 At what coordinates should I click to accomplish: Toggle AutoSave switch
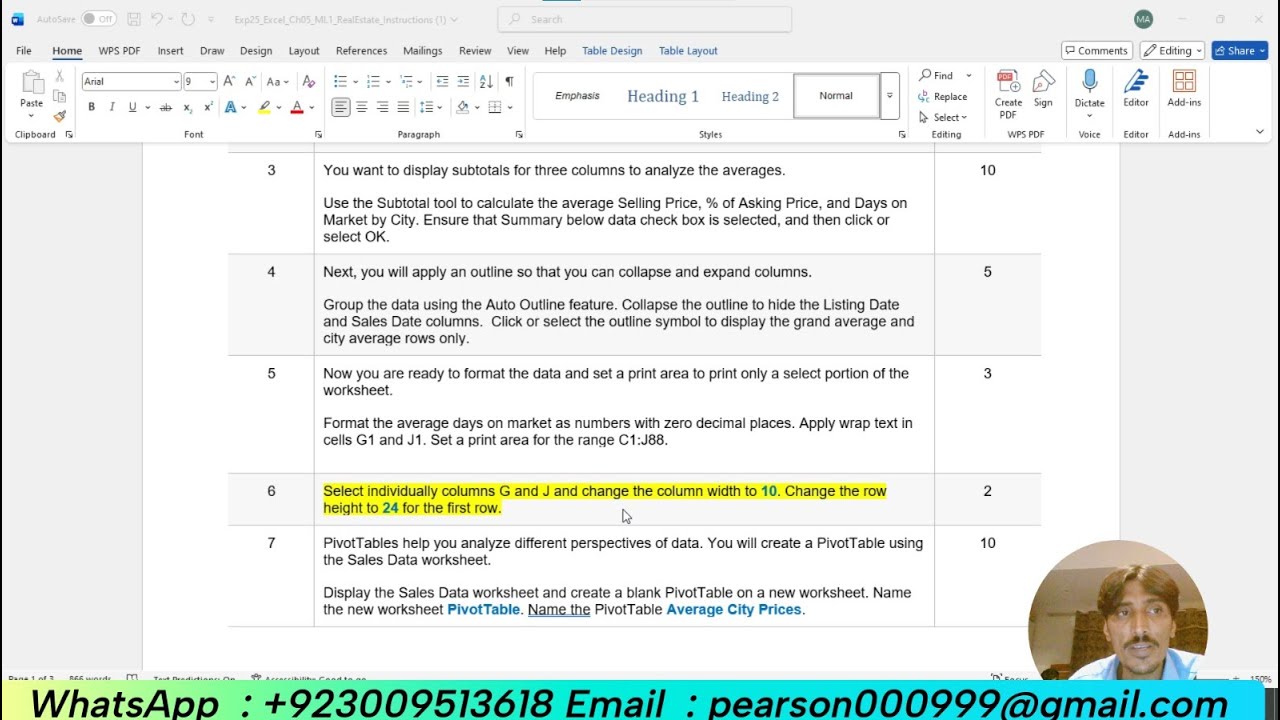98,19
